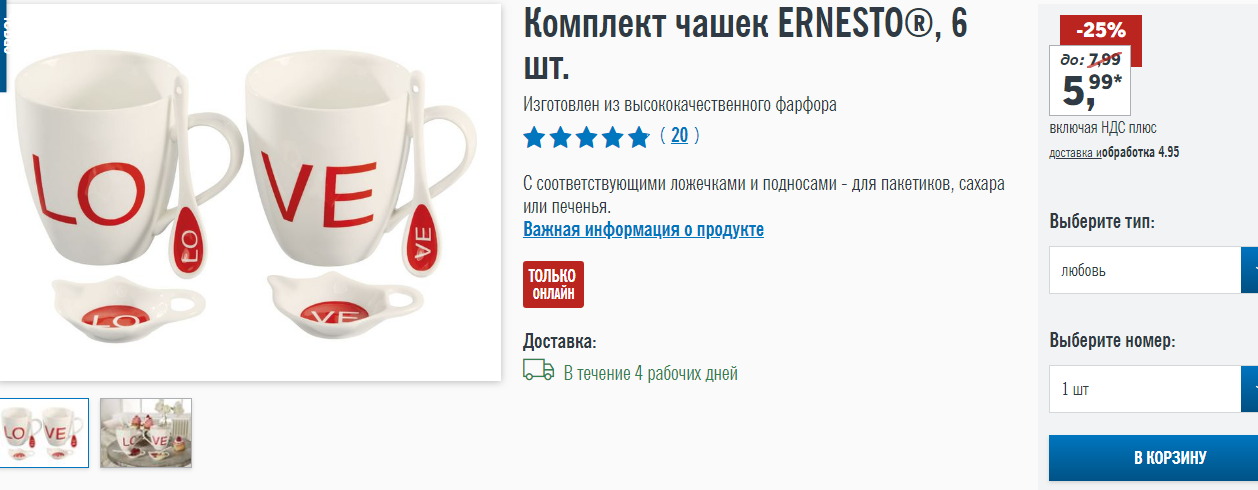
Task: Click the fifth rating star
Action: 638,137
